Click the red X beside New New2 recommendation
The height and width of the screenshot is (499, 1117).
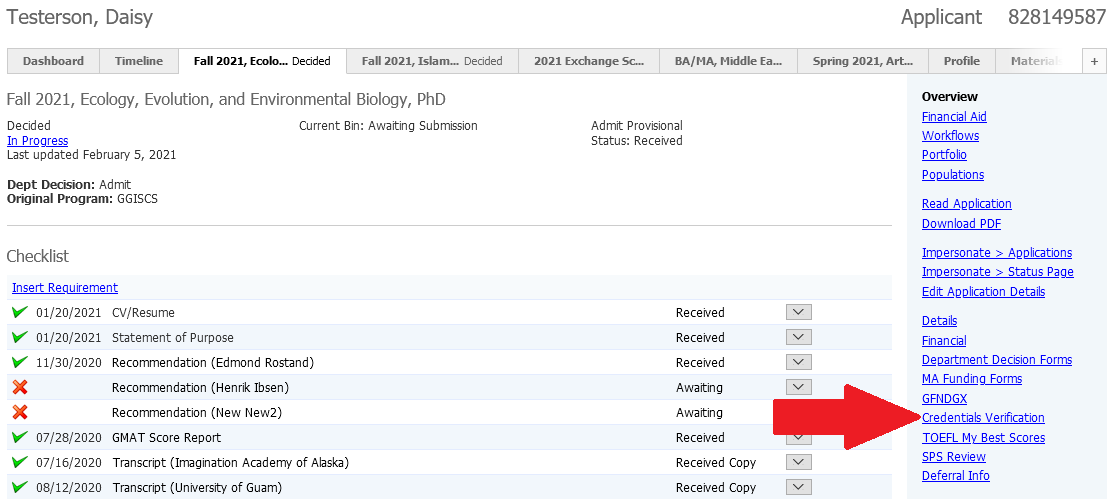[20, 412]
